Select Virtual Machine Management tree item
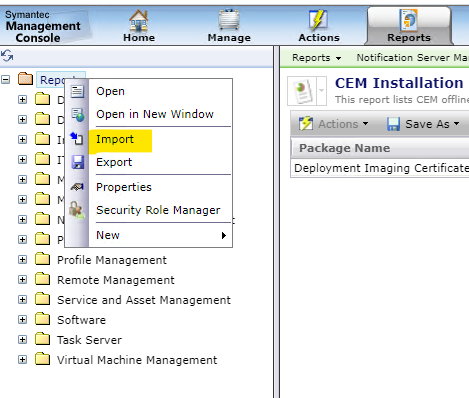 point(137,360)
